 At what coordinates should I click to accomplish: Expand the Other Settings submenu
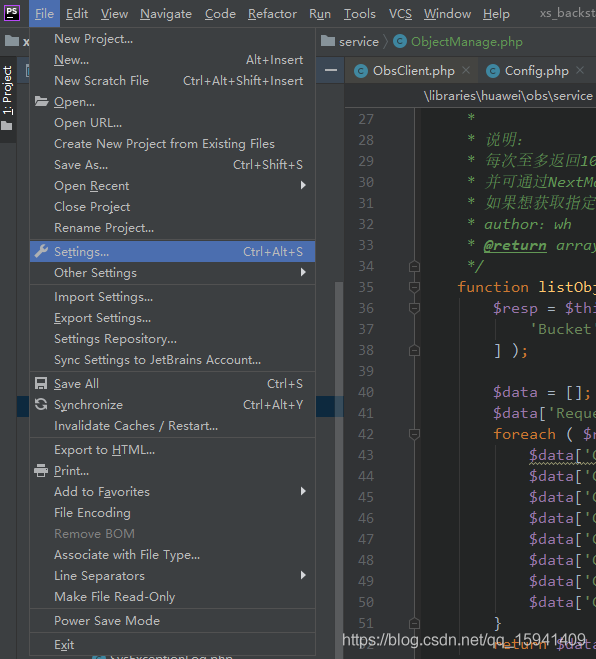pos(303,272)
